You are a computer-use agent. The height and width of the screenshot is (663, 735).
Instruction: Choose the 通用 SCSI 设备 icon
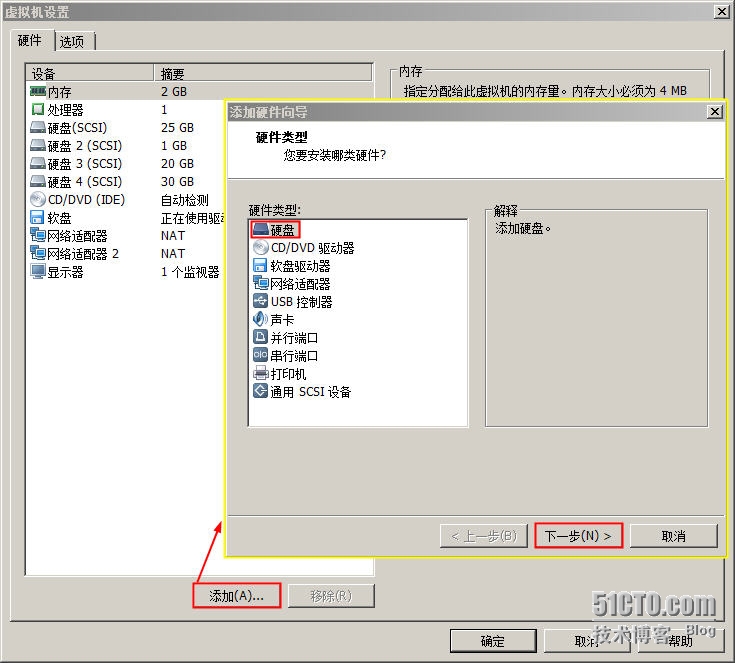coord(261,391)
